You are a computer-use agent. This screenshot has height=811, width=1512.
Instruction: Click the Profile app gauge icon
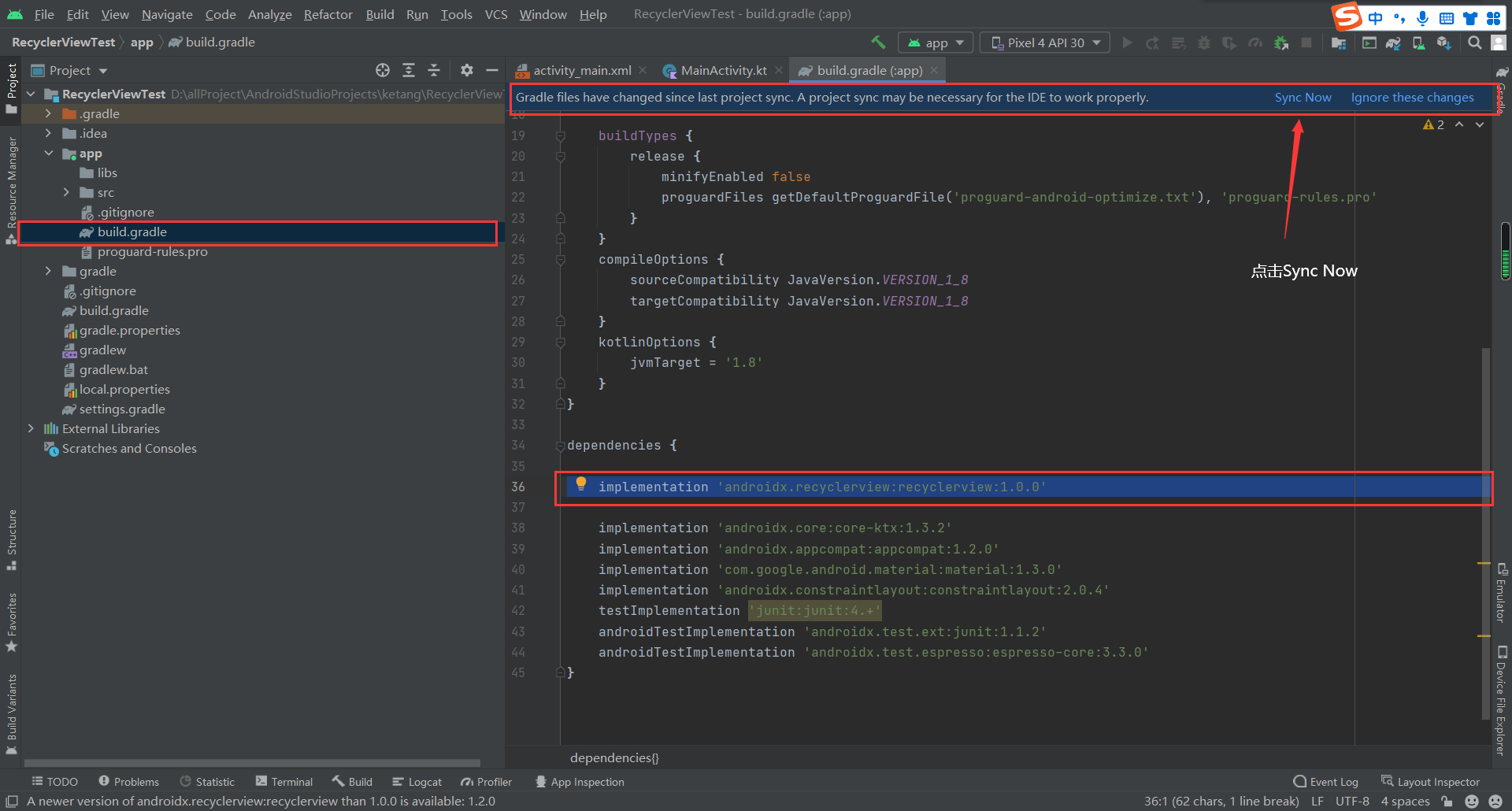1255,43
